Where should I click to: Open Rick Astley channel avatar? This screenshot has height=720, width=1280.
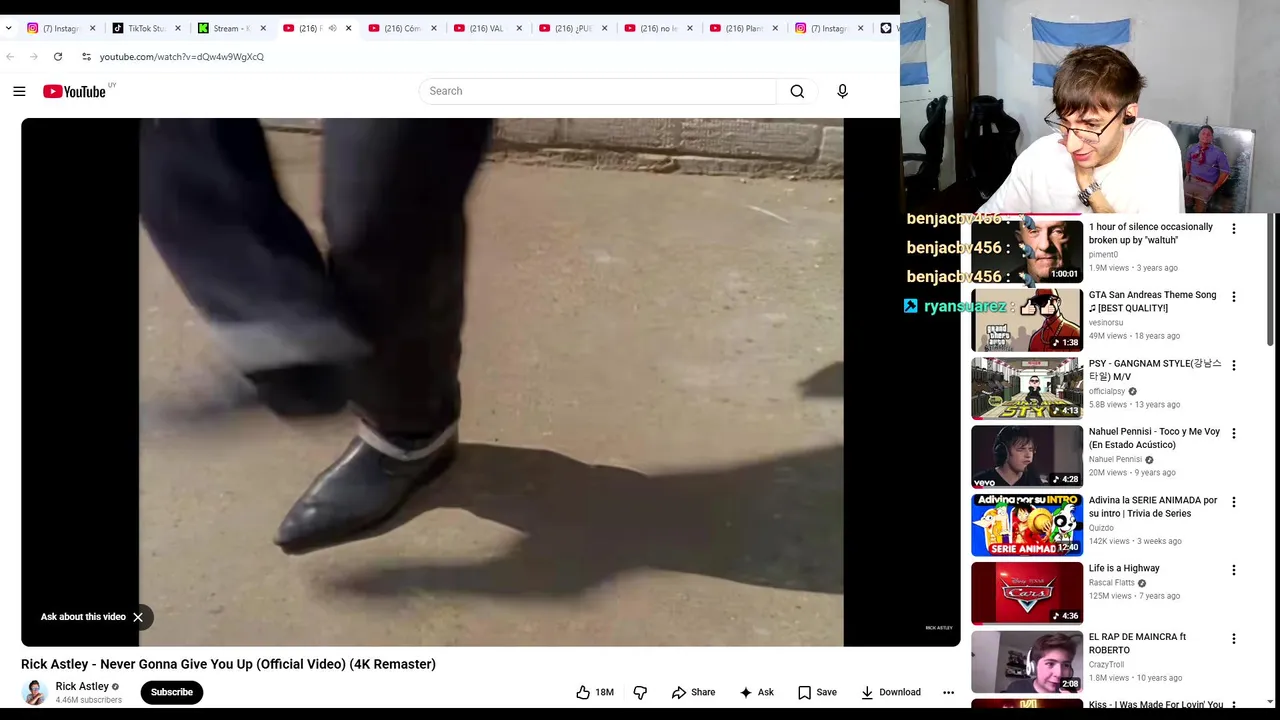coord(35,692)
